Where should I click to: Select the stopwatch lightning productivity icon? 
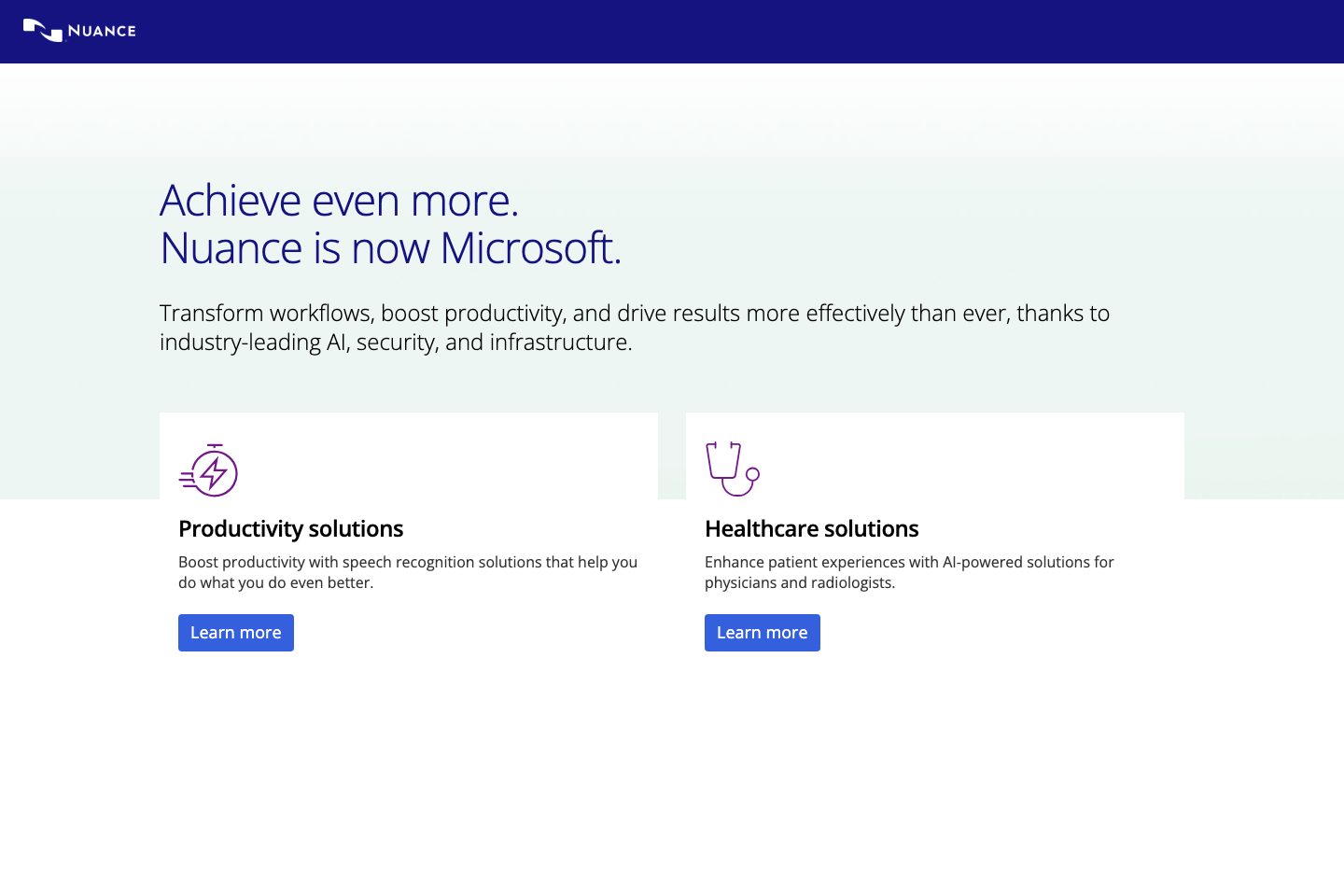pyautogui.click(x=208, y=469)
